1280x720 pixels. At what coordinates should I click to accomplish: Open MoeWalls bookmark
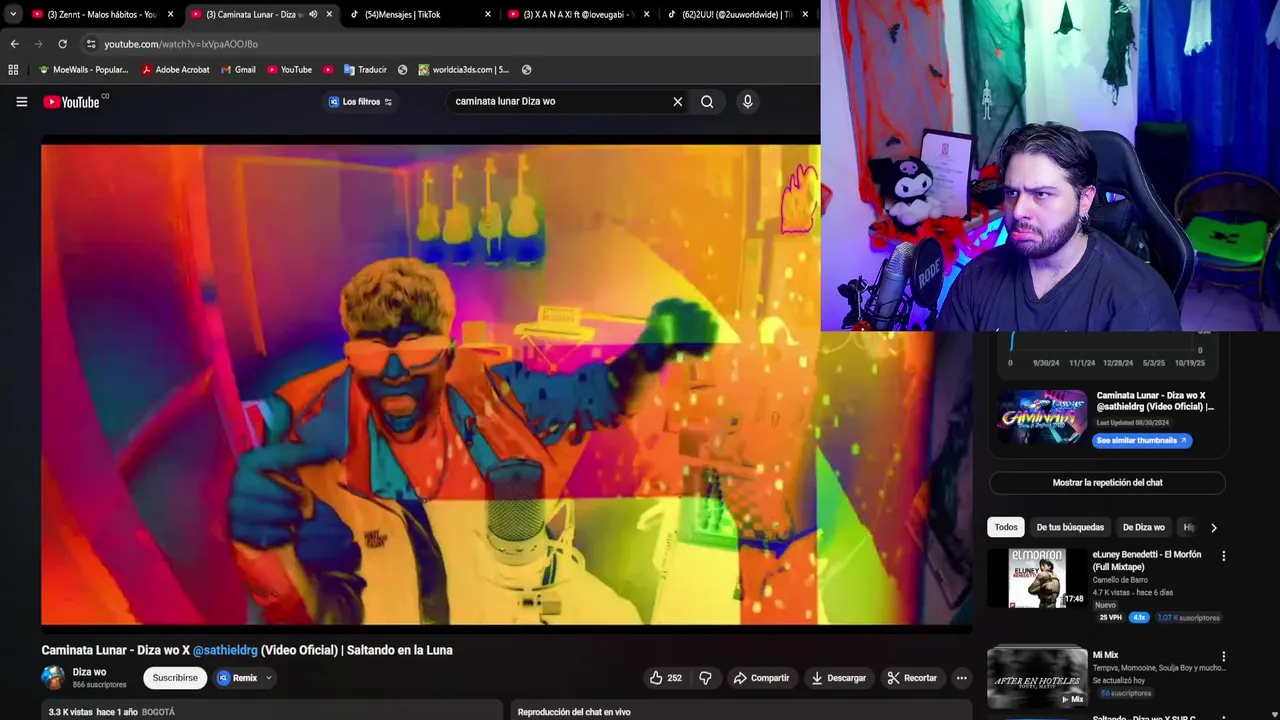pyautogui.click(x=83, y=70)
